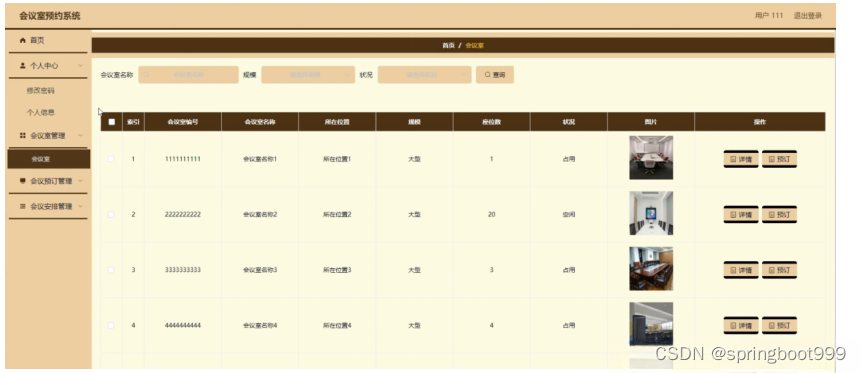Image resolution: width=861 pixels, height=373 pixels.
Task: Click 首页 in the breadcrumb
Action: pos(449,46)
